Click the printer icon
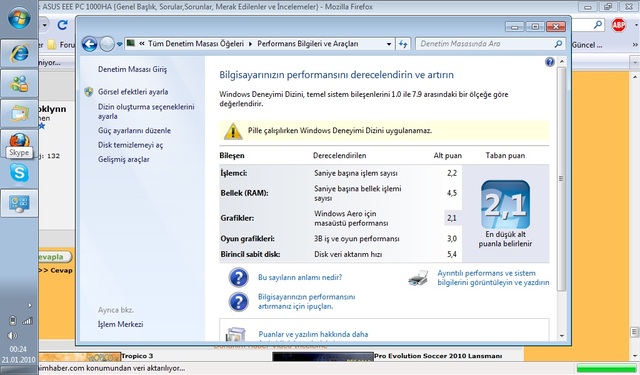The width and height of the screenshot is (640, 375). pos(418,278)
